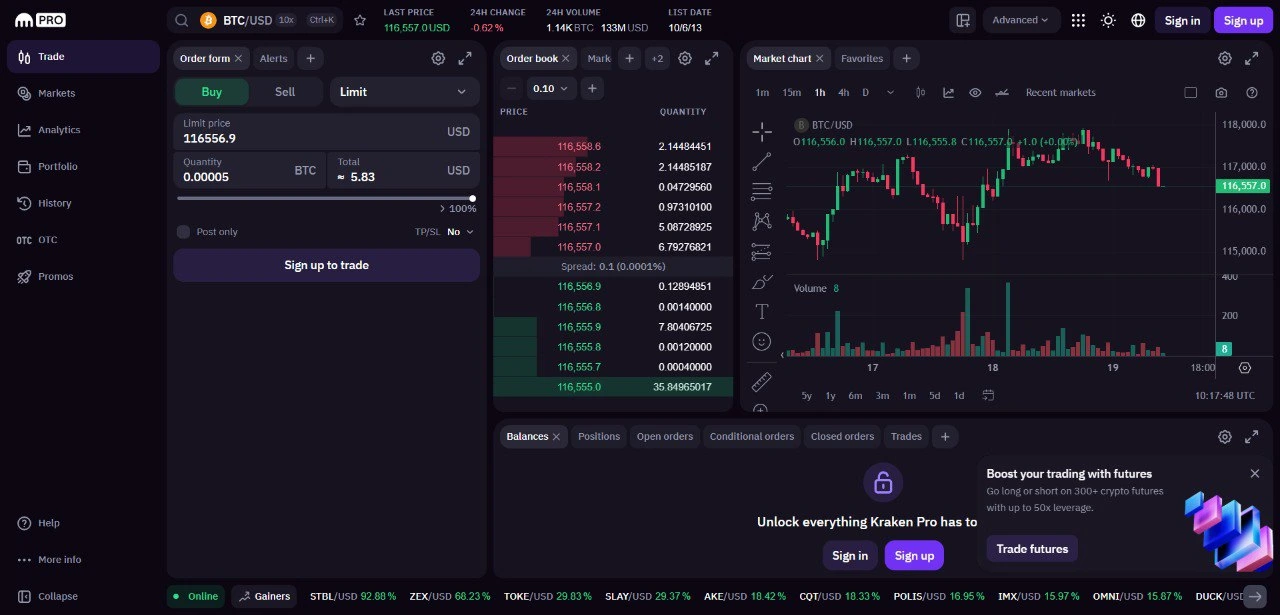Screen dimensions: 1280x615
Task: Switch to the Open orders tab
Action: [x=664, y=437]
